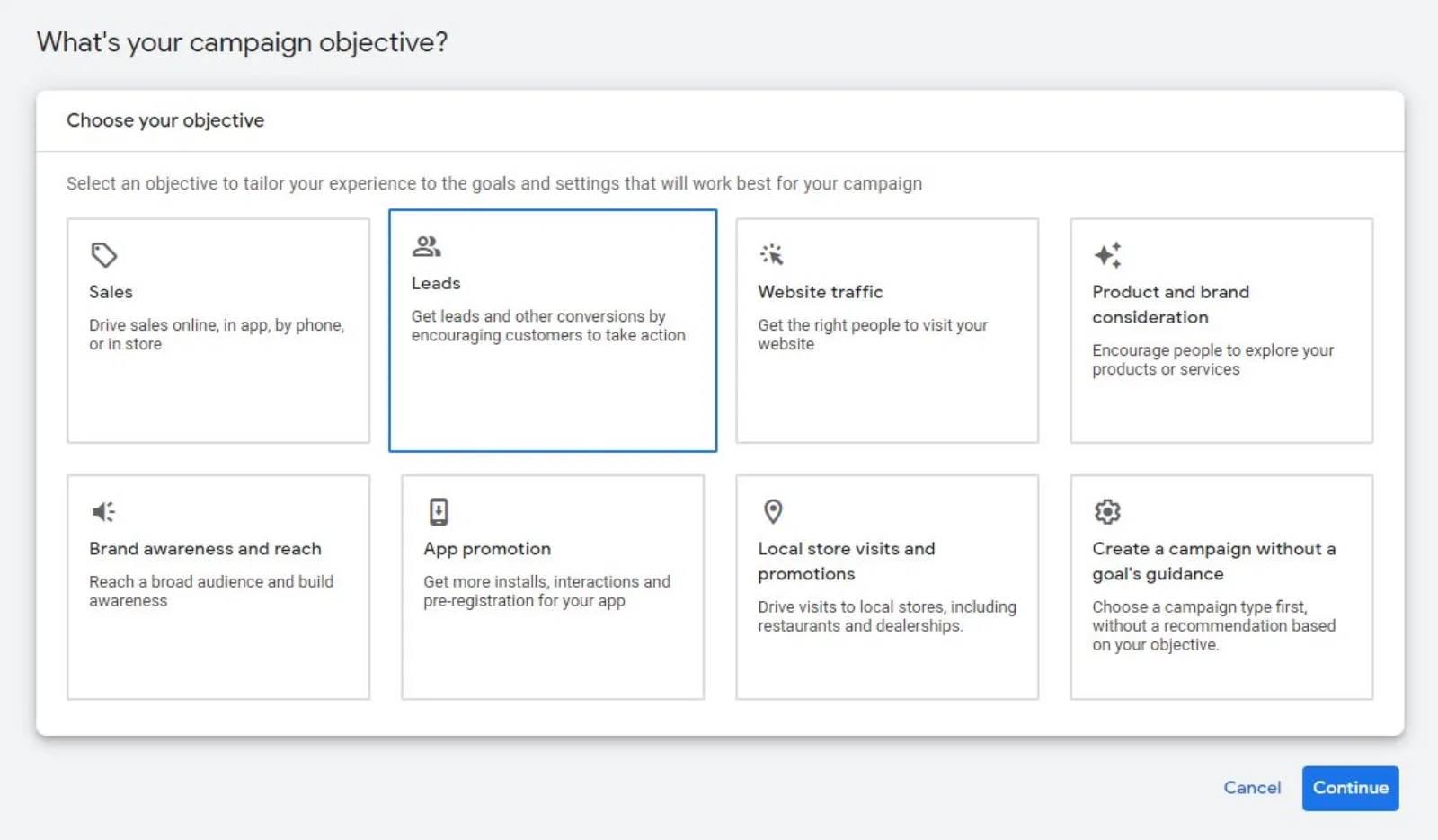Click the Website traffic cursor icon
Screen dimensions: 1438x840
772,254
